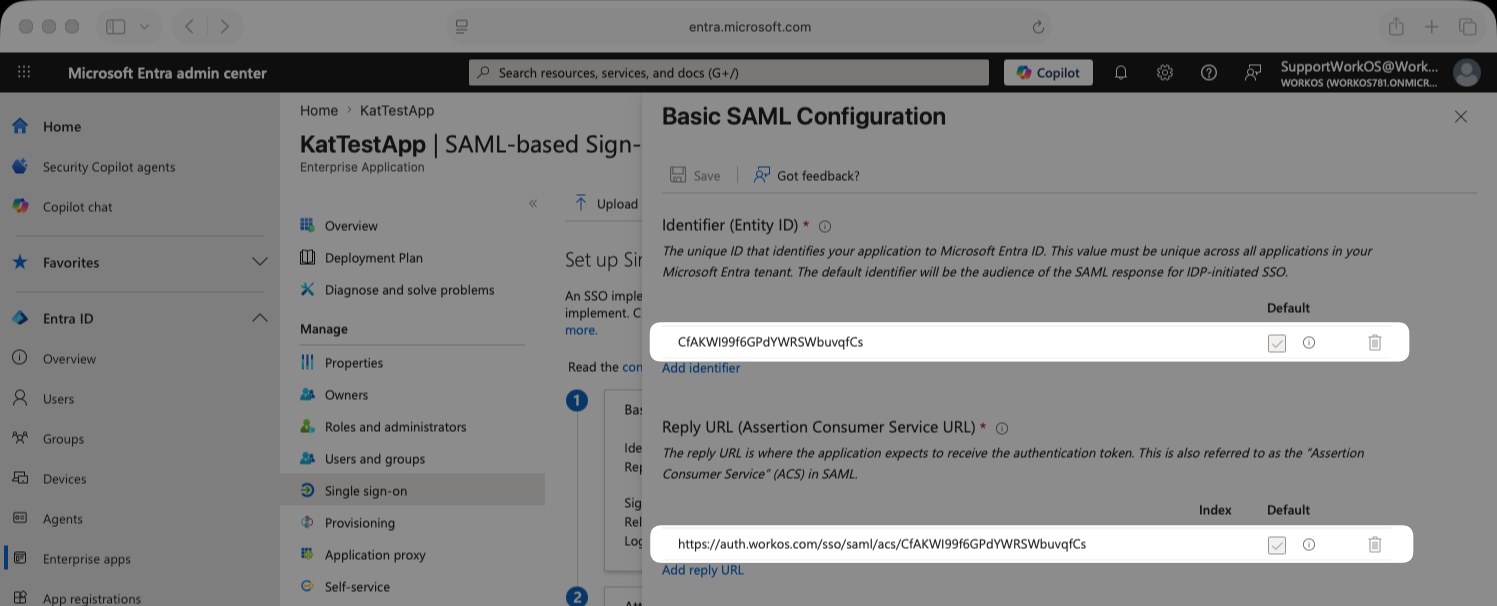Open the app Overview menu item
The height and width of the screenshot is (606, 1497).
[351, 226]
